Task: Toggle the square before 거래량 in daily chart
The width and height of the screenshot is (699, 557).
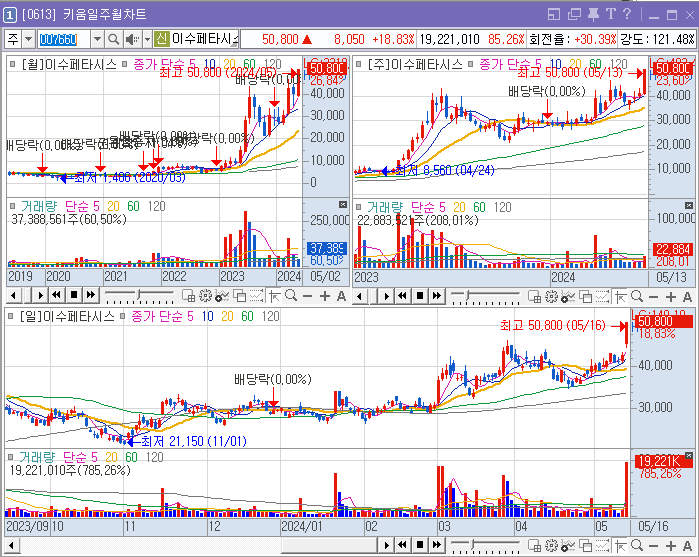Action: pos(11,456)
